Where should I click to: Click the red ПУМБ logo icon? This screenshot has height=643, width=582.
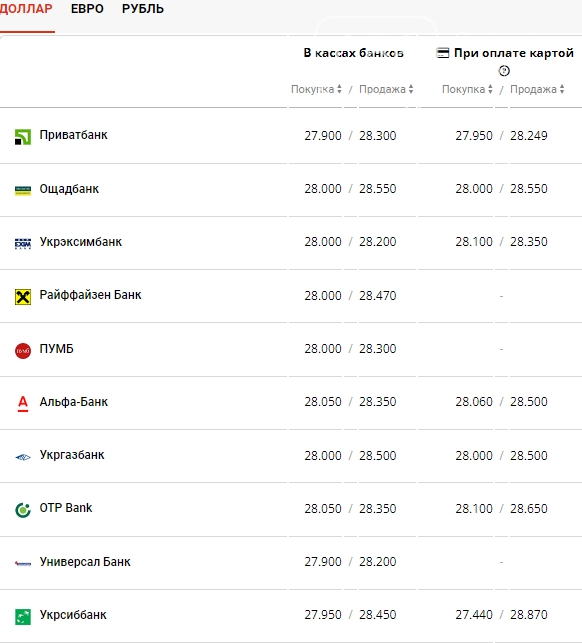(23, 351)
